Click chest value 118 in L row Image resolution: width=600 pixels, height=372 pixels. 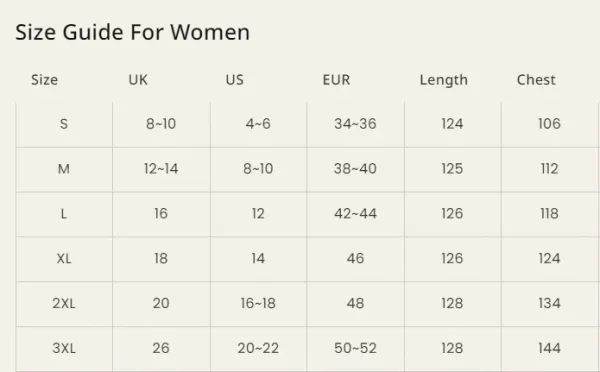549,214
